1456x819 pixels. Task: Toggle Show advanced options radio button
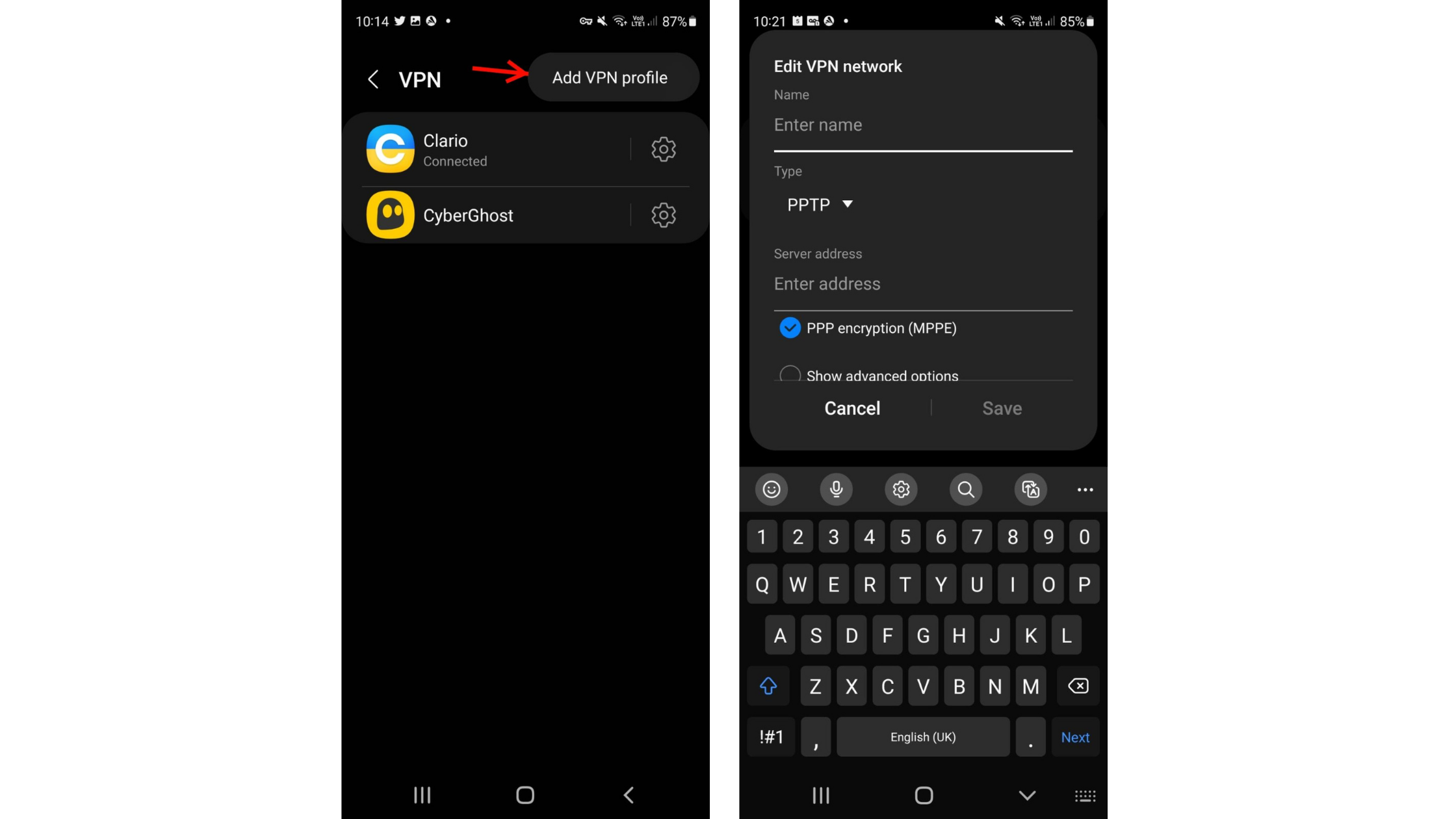(789, 376)
